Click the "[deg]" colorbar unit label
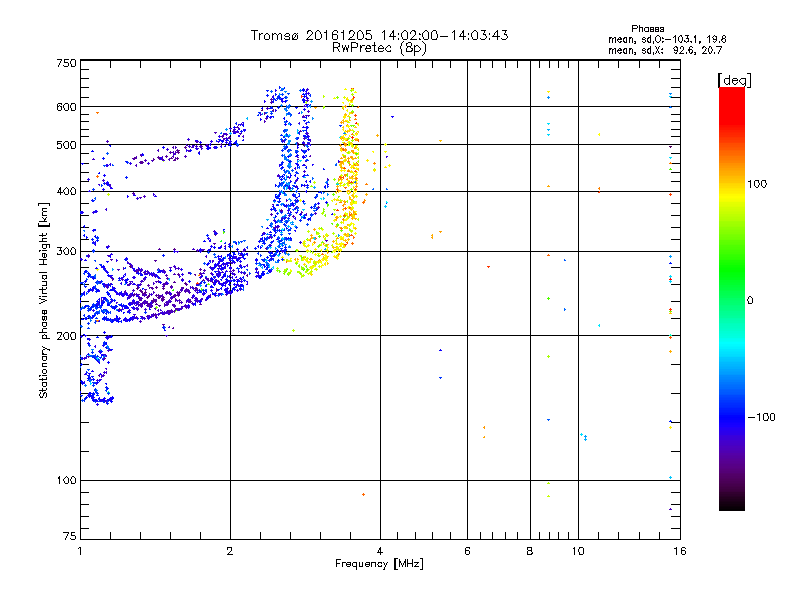The image size is (800, 600). tap(734, 80)
